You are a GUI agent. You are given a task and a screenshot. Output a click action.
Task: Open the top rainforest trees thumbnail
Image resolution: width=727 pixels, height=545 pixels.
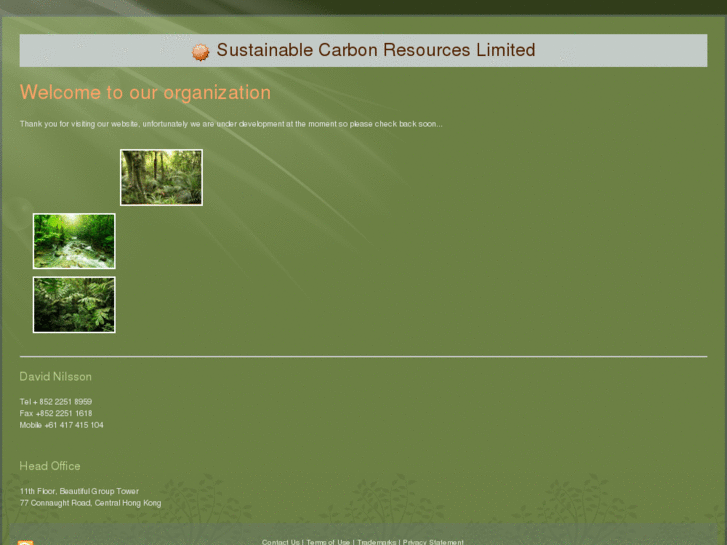pyautogui.click(x=161, y=177)
